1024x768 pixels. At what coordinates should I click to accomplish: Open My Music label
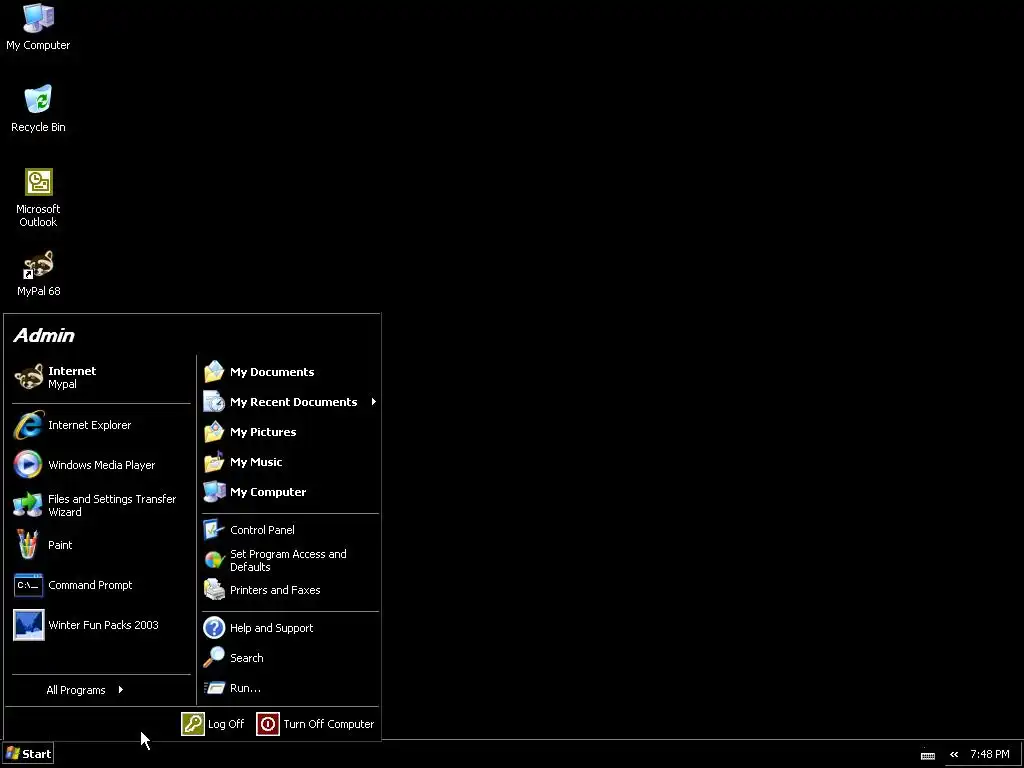coord(256,462)
